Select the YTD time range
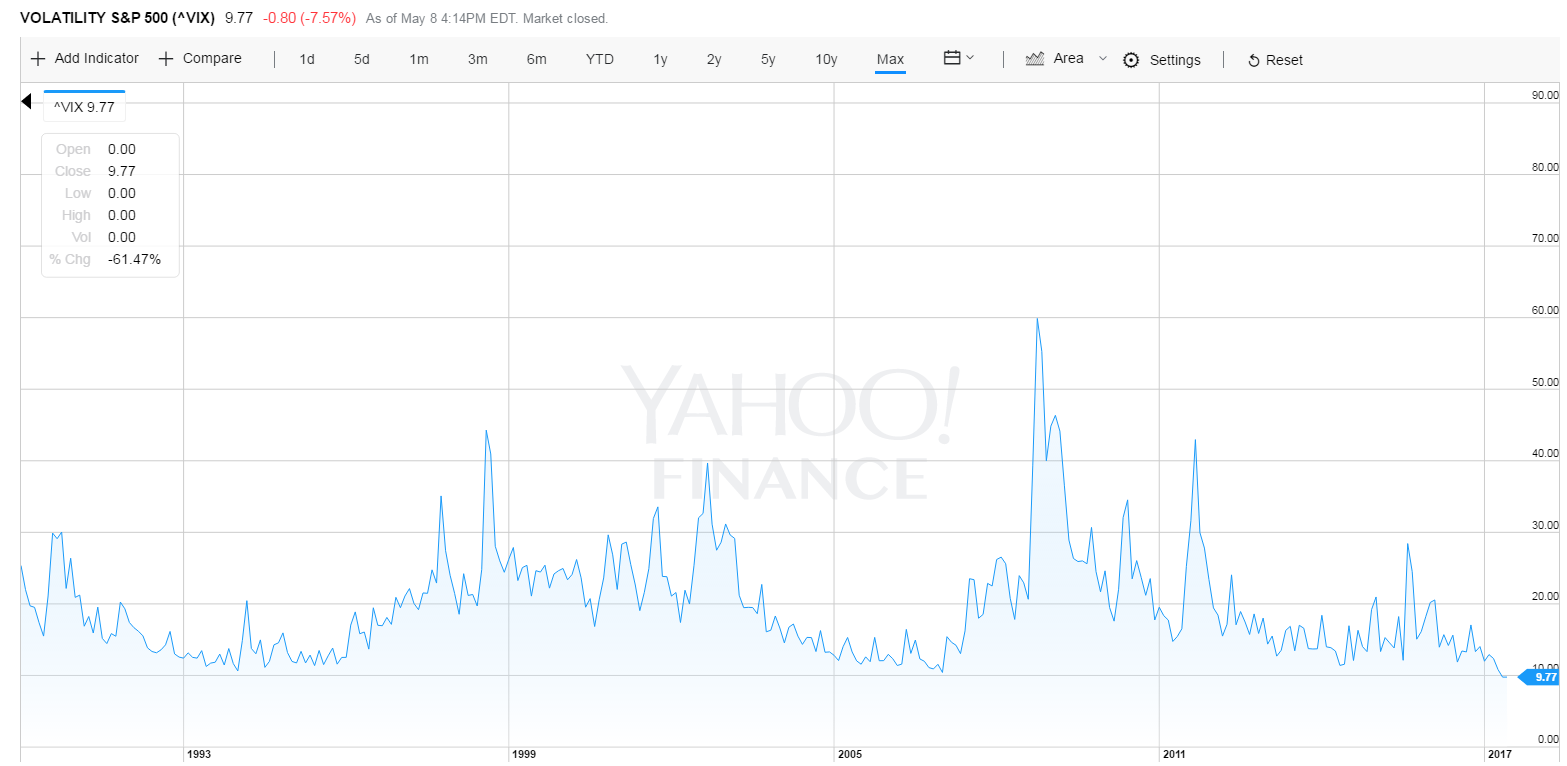This screenshot has height=766, width=1567. 600,59
